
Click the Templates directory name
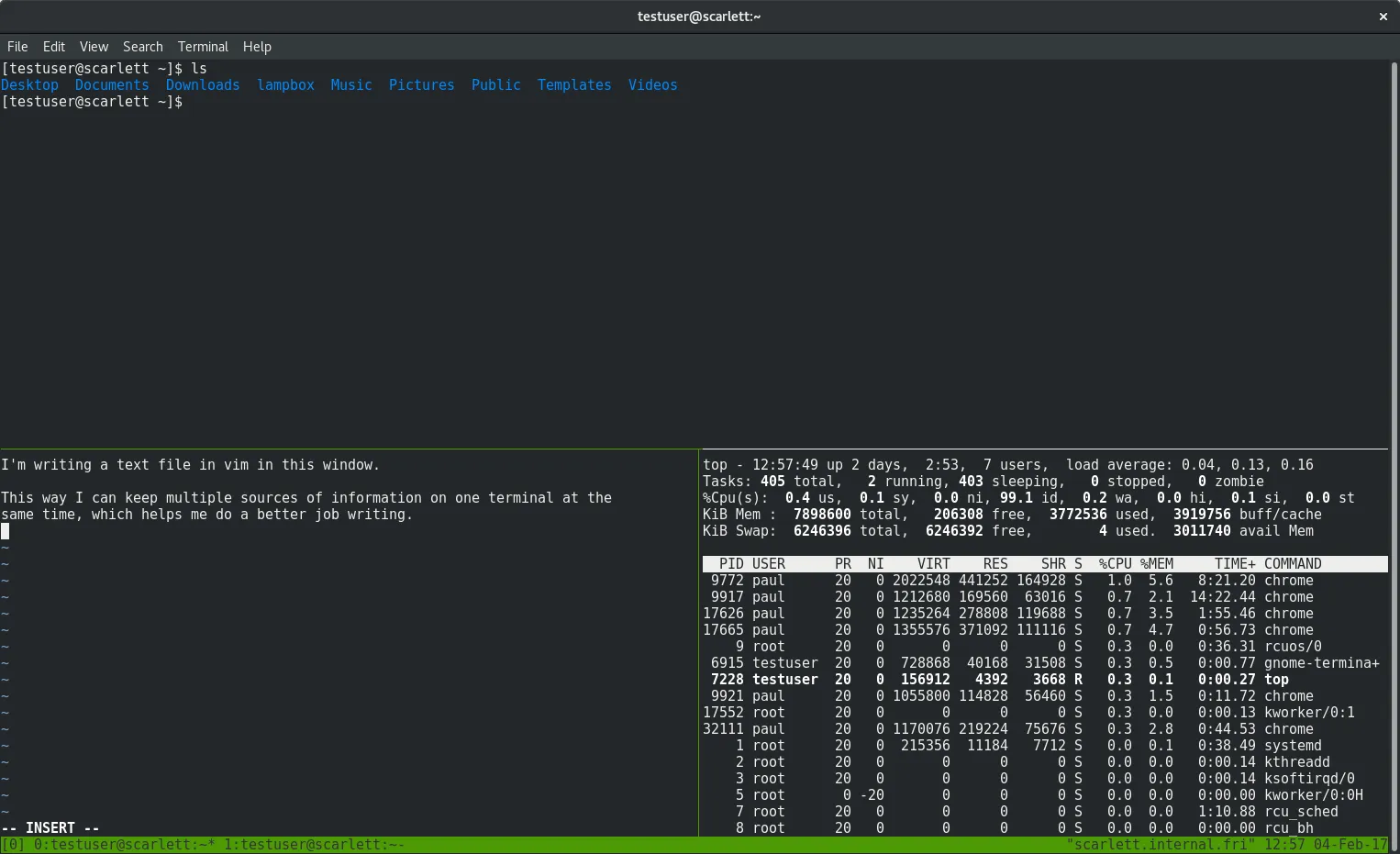pos(573,84)
